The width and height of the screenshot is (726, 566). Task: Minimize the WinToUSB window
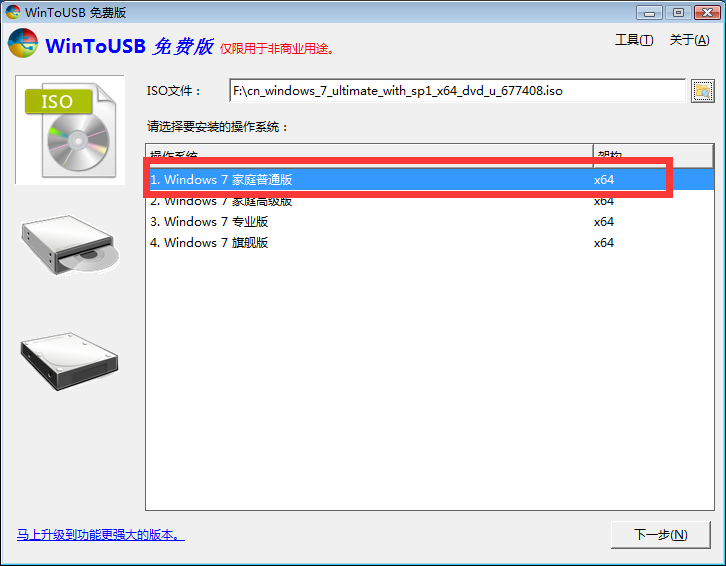point(649,13)
